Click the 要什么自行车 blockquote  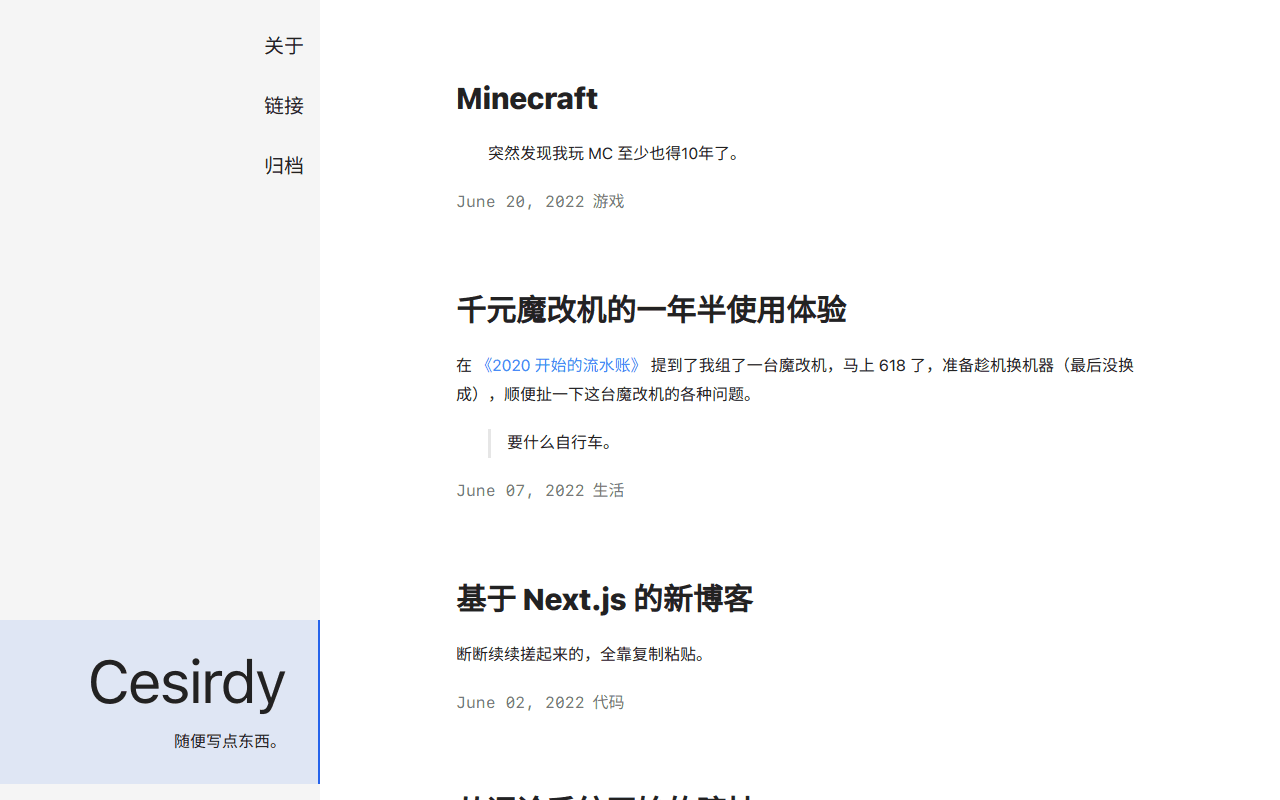point(560,442)
